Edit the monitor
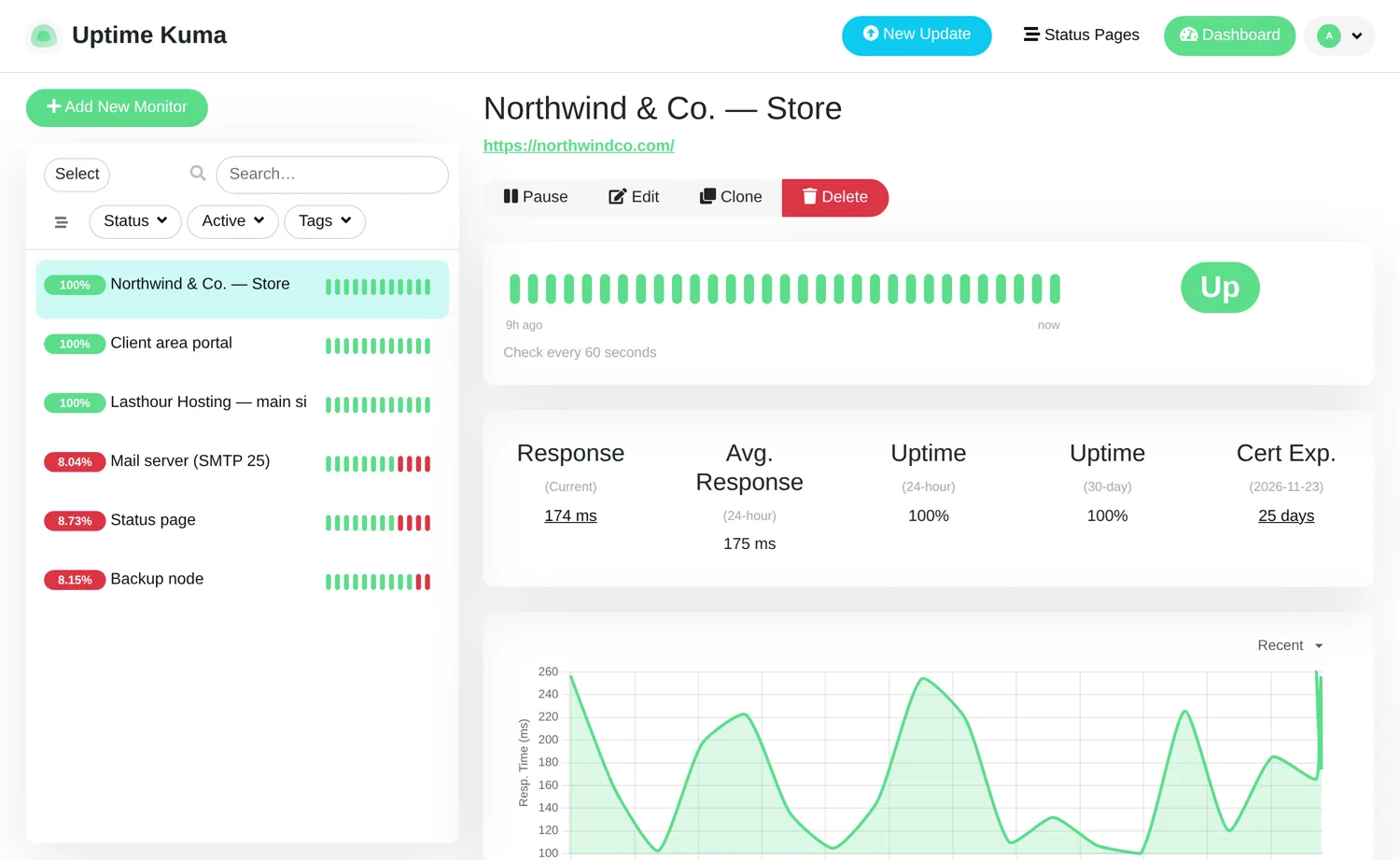 click(634, 197)
